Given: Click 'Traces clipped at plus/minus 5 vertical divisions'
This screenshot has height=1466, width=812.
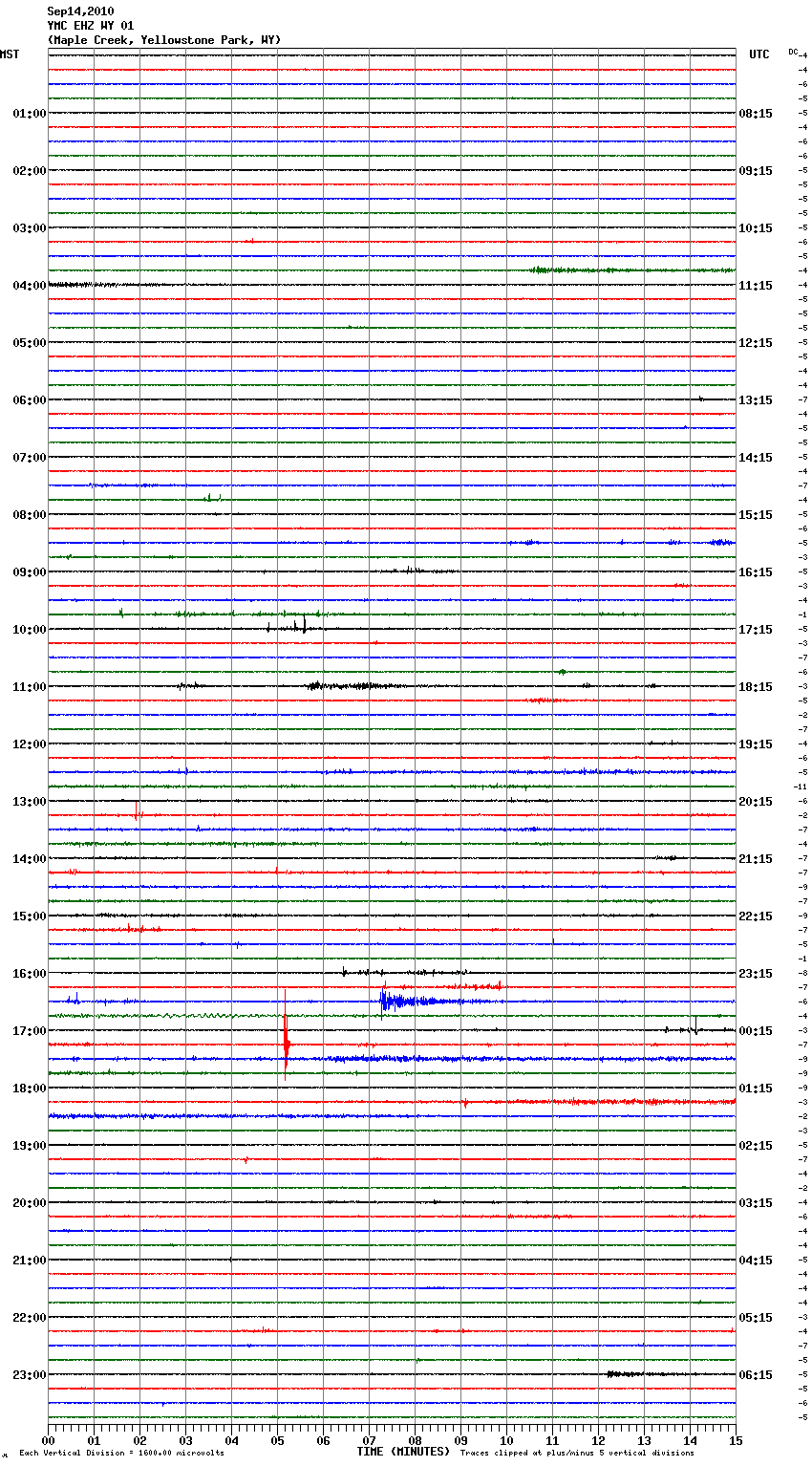Looking at the screenshot, I should tap(577, 1454).
